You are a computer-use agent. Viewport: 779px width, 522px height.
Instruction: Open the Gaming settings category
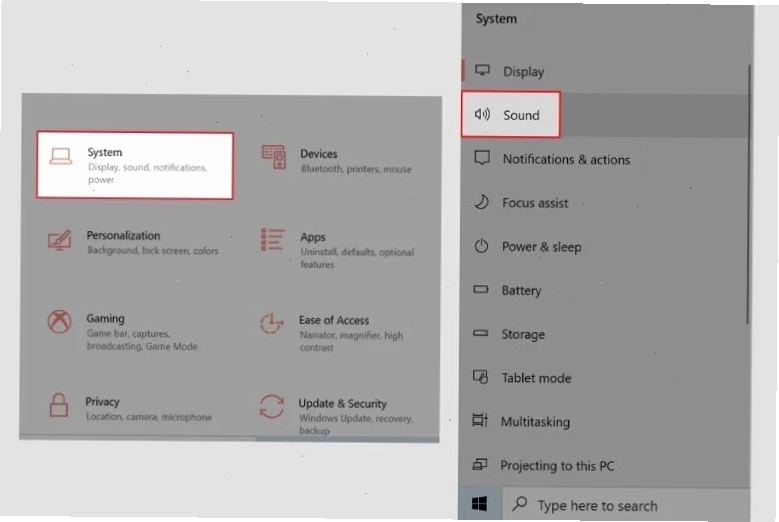click(123, 331)
